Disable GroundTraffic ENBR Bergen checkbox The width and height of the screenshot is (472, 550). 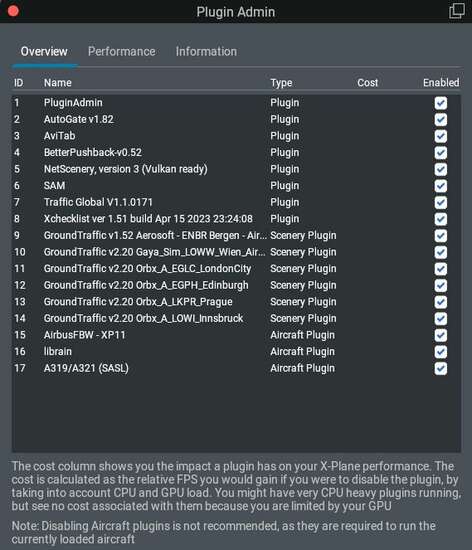click(441, 236)
